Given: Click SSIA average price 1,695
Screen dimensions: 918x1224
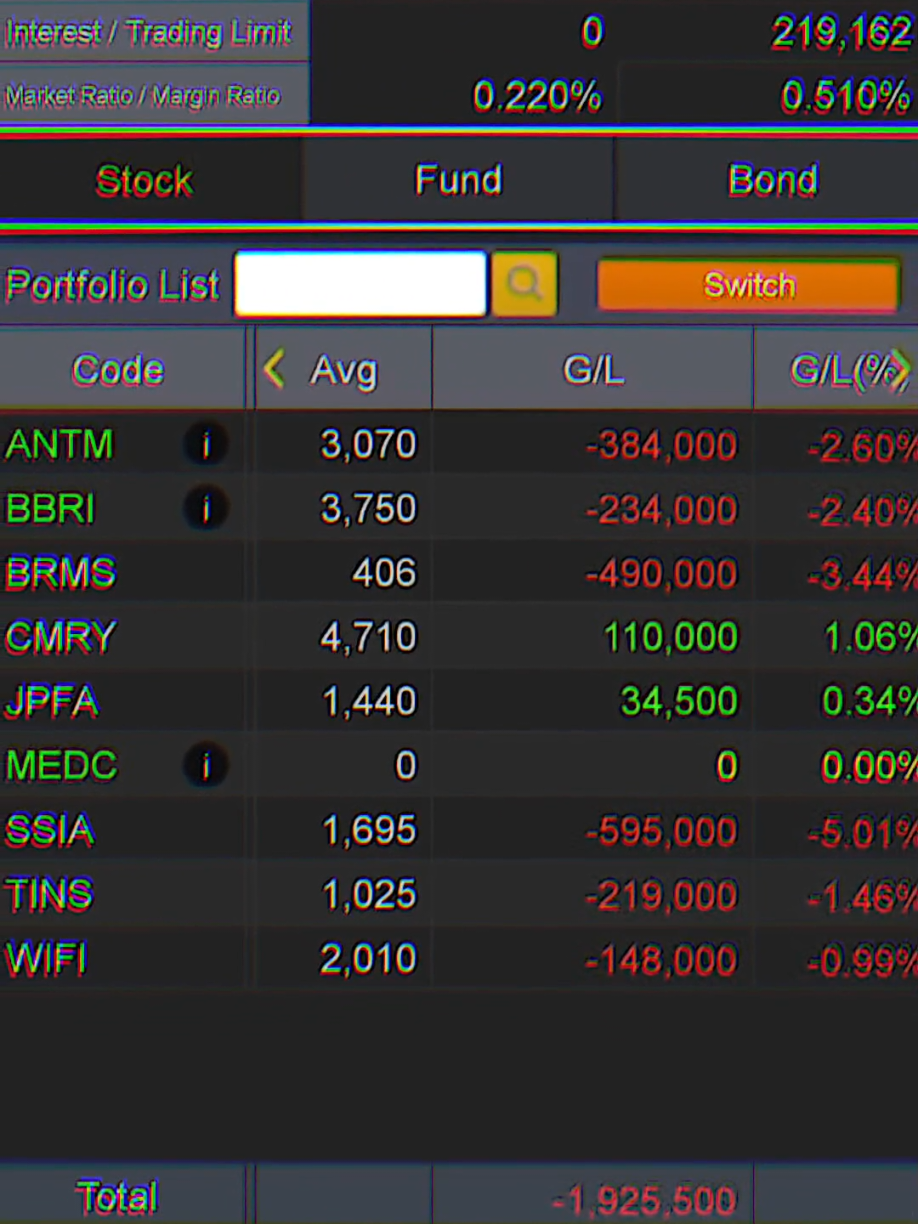Looking at the screenshot, I should click(x=368, y=830).
